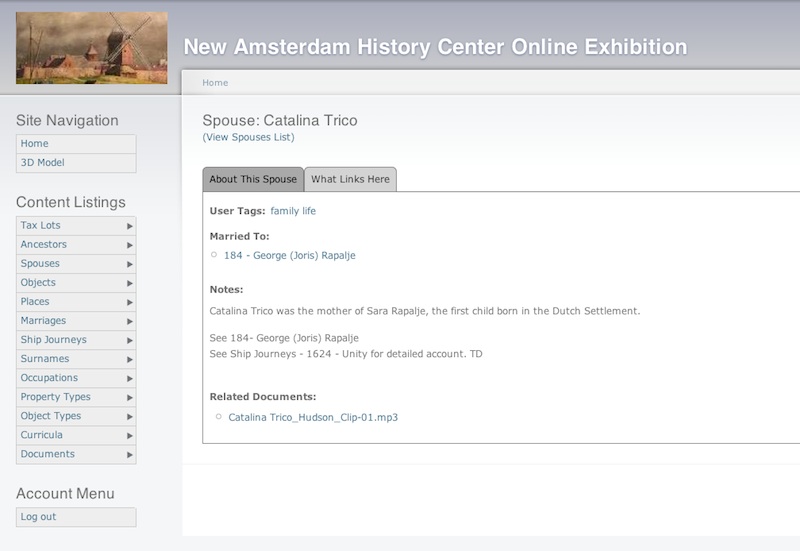800x551 pixels.
Task: Click the windmill banner image
Action: click(91, 48)
